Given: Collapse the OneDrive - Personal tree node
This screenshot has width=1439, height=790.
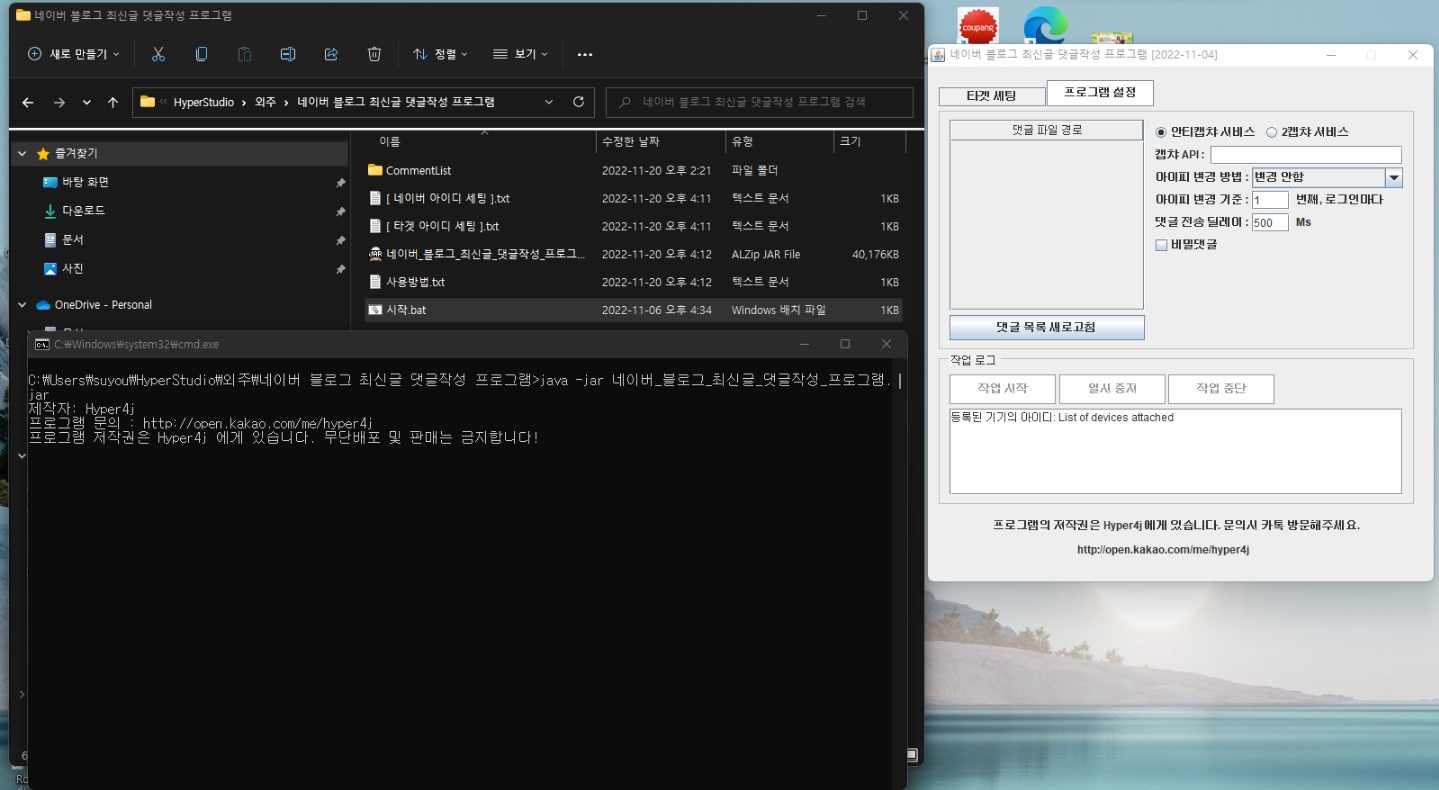Looking at the screenshot, I should point(22,305).
